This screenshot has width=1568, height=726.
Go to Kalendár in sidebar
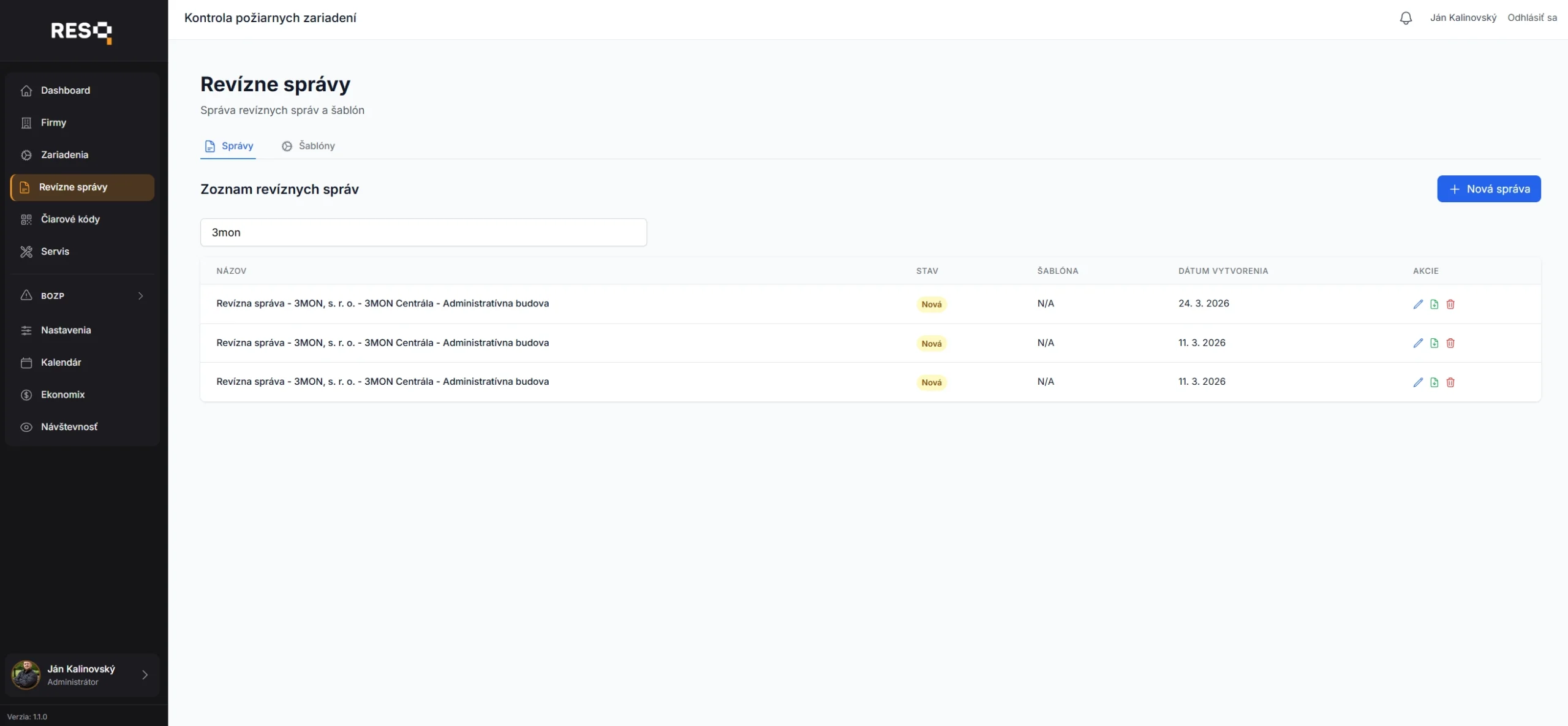(x=61, y=362)
